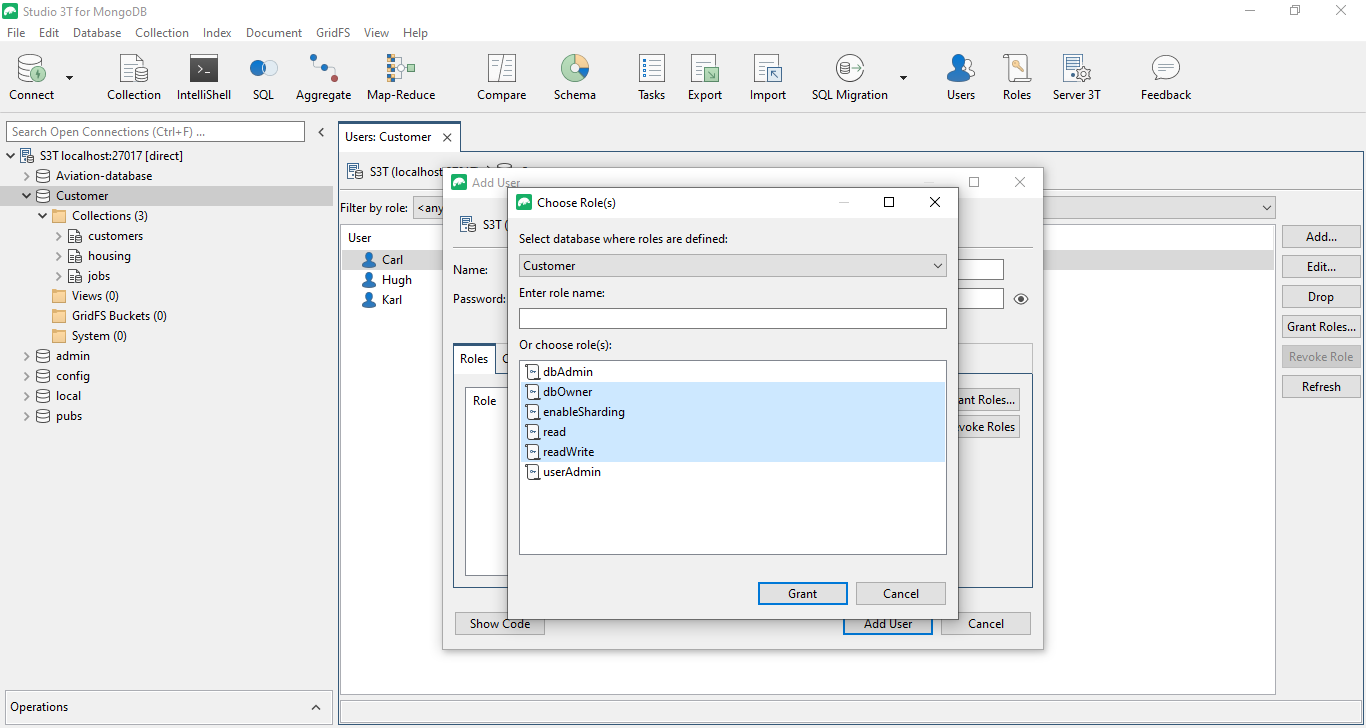Select the Roles tab in Add User

point(474,359)
